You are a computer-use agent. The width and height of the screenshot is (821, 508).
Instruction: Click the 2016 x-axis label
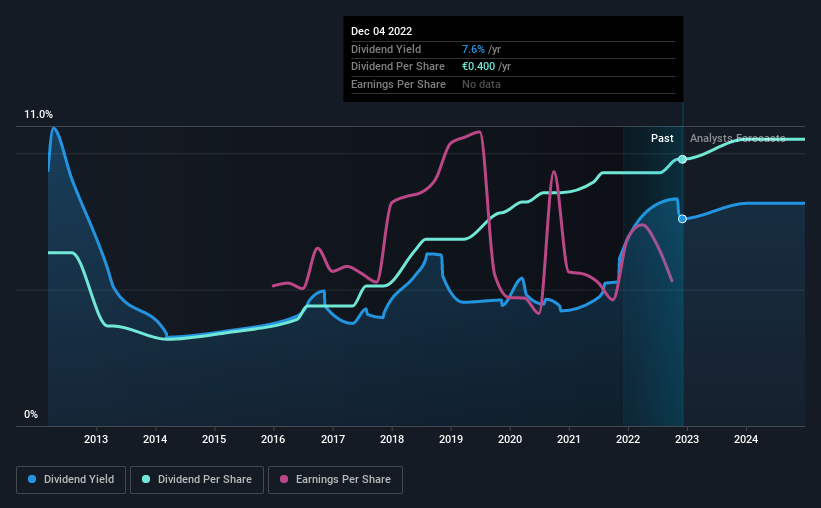tap(273, 439)
